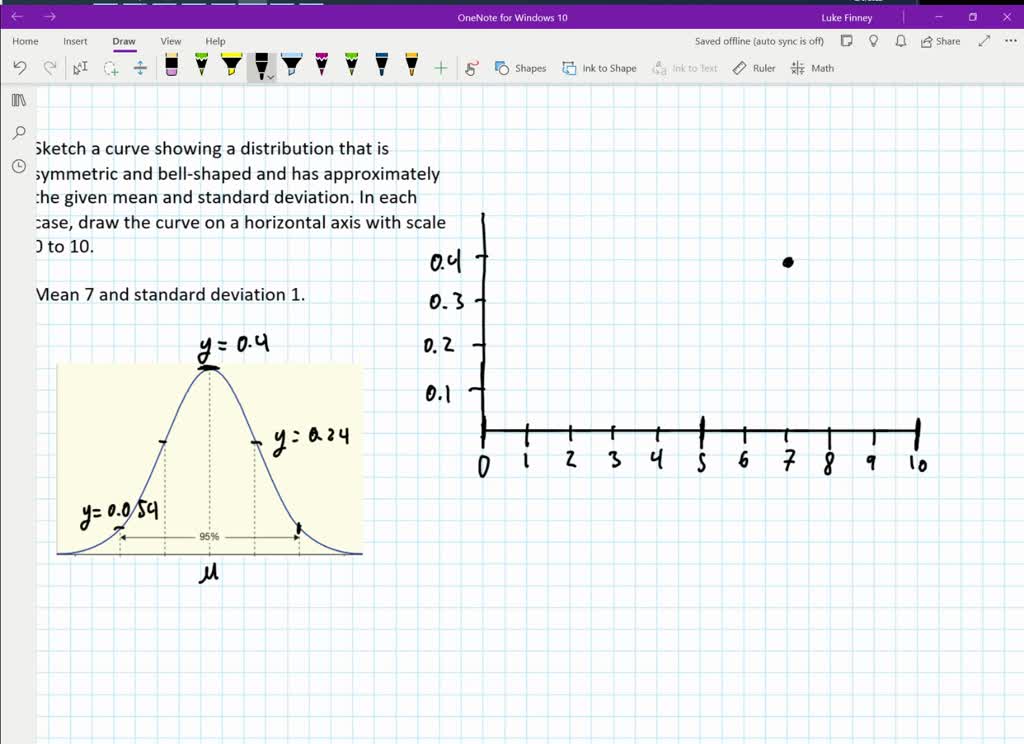Screen dimensions: 1024x744
Task: Open the Shapes gallery
Action: (520, 68)
